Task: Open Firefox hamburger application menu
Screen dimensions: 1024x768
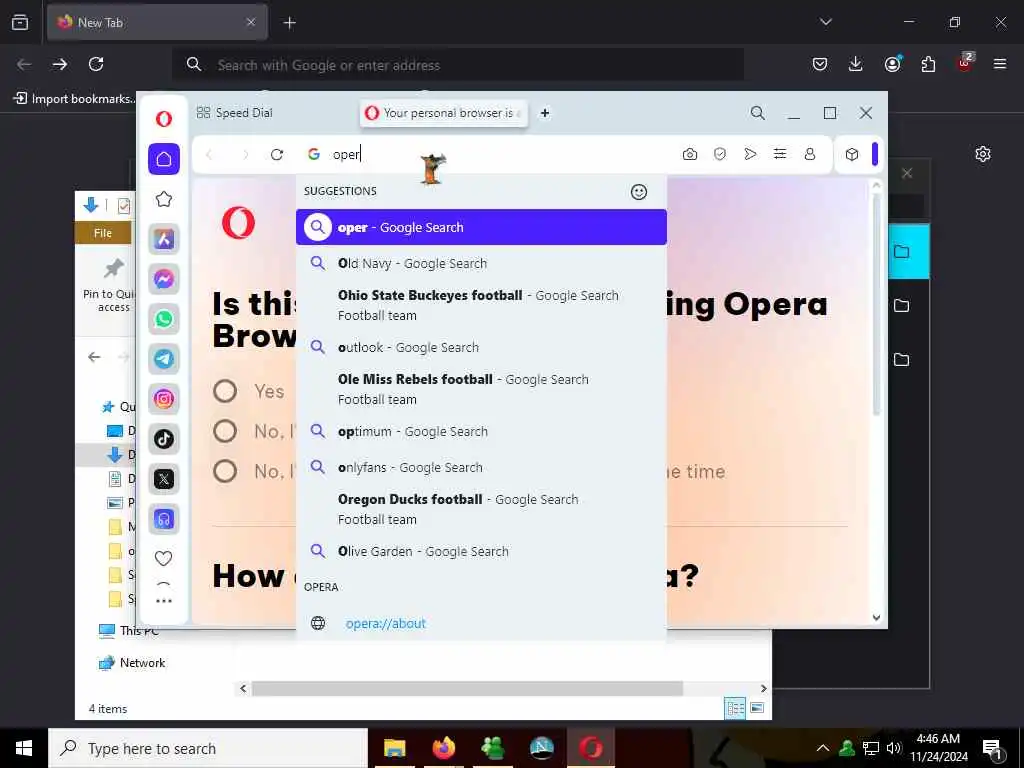Action: (x=1000, y=64)
